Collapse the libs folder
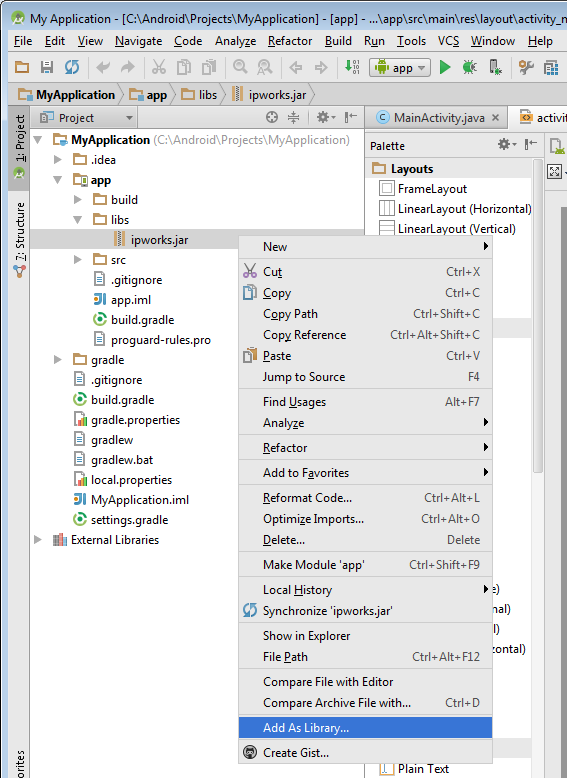Image resolution: width=567 pixels, height=778 pixels. 77,219
